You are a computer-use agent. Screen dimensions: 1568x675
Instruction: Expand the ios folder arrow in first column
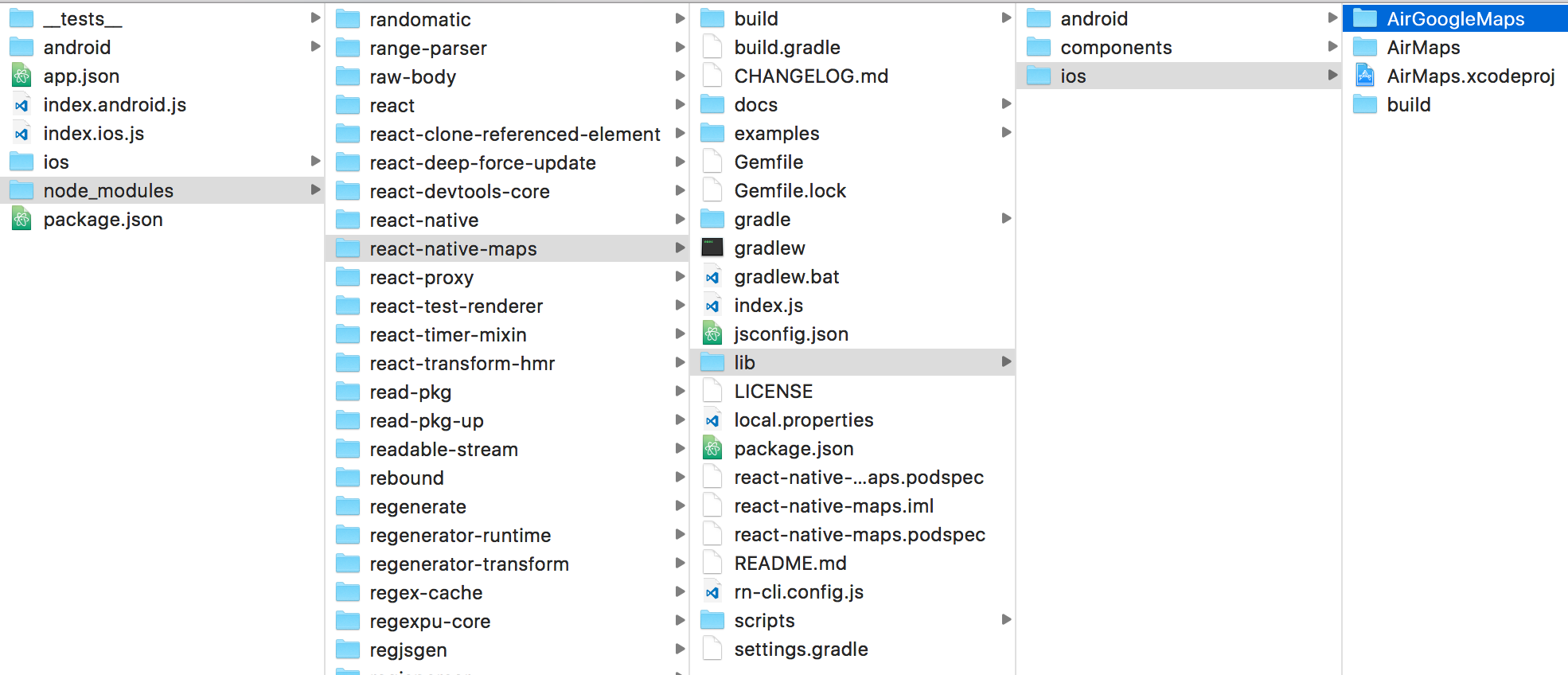(x=315, y=161)
